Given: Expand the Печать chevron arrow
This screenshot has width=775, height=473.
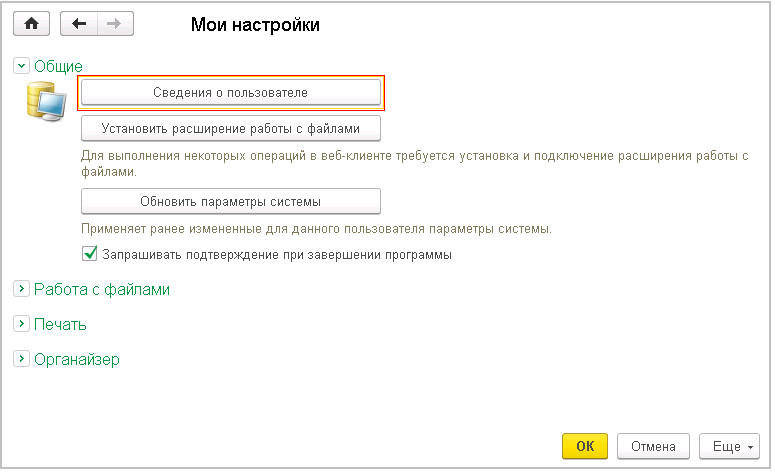Looking at the screenshot, I should pos(21,324).
